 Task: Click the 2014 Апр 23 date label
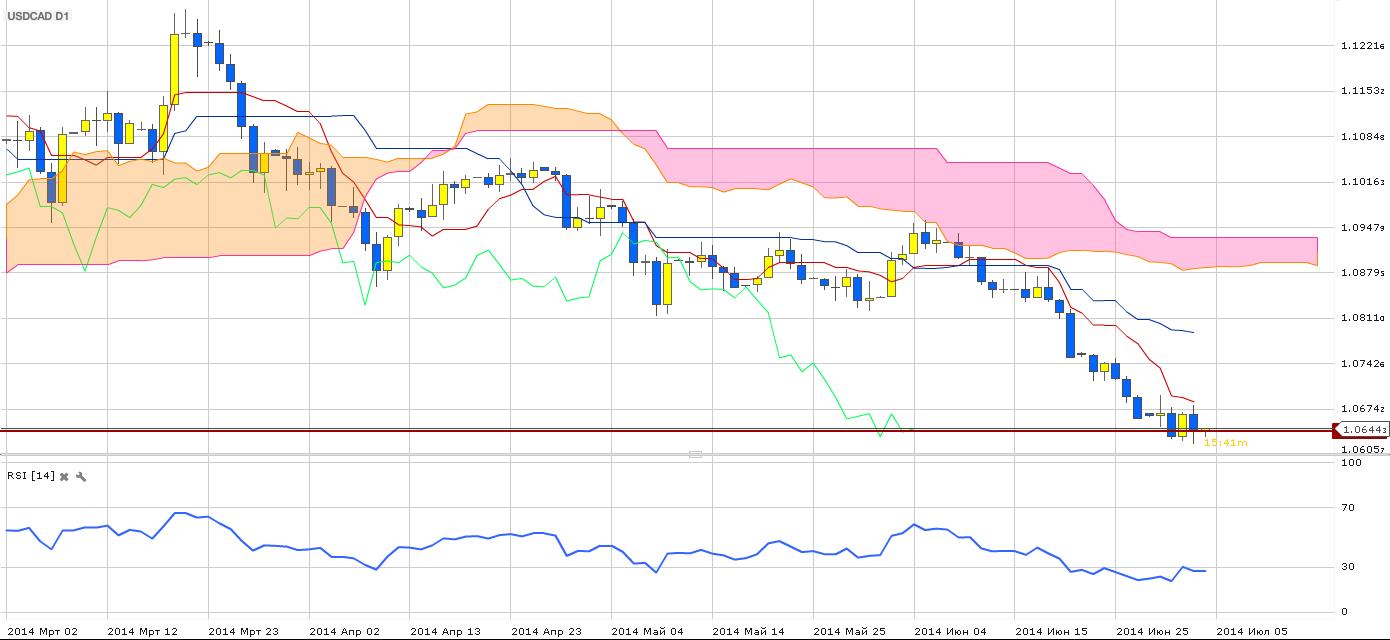(x=546, y=631)
